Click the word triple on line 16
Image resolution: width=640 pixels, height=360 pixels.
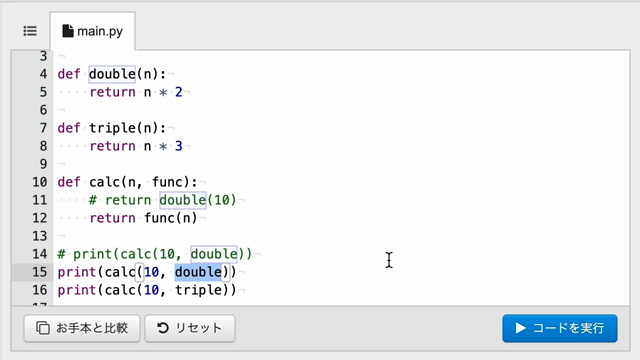198,290
